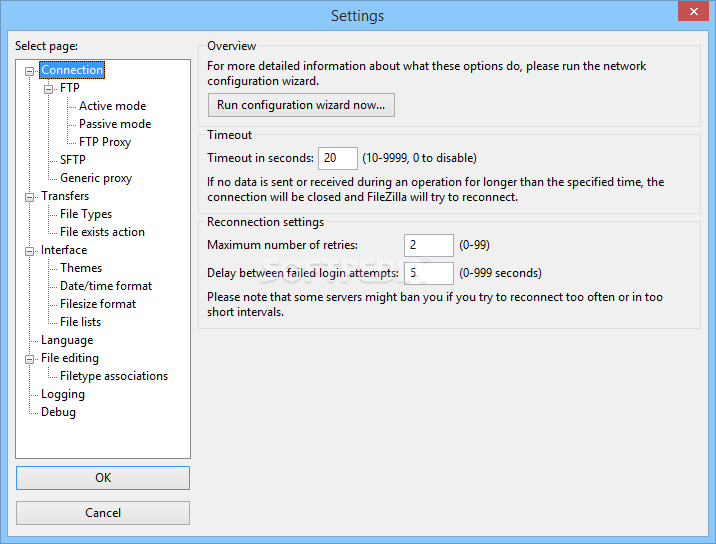Open the FTP Proxy page

click(x=105, y=142)
